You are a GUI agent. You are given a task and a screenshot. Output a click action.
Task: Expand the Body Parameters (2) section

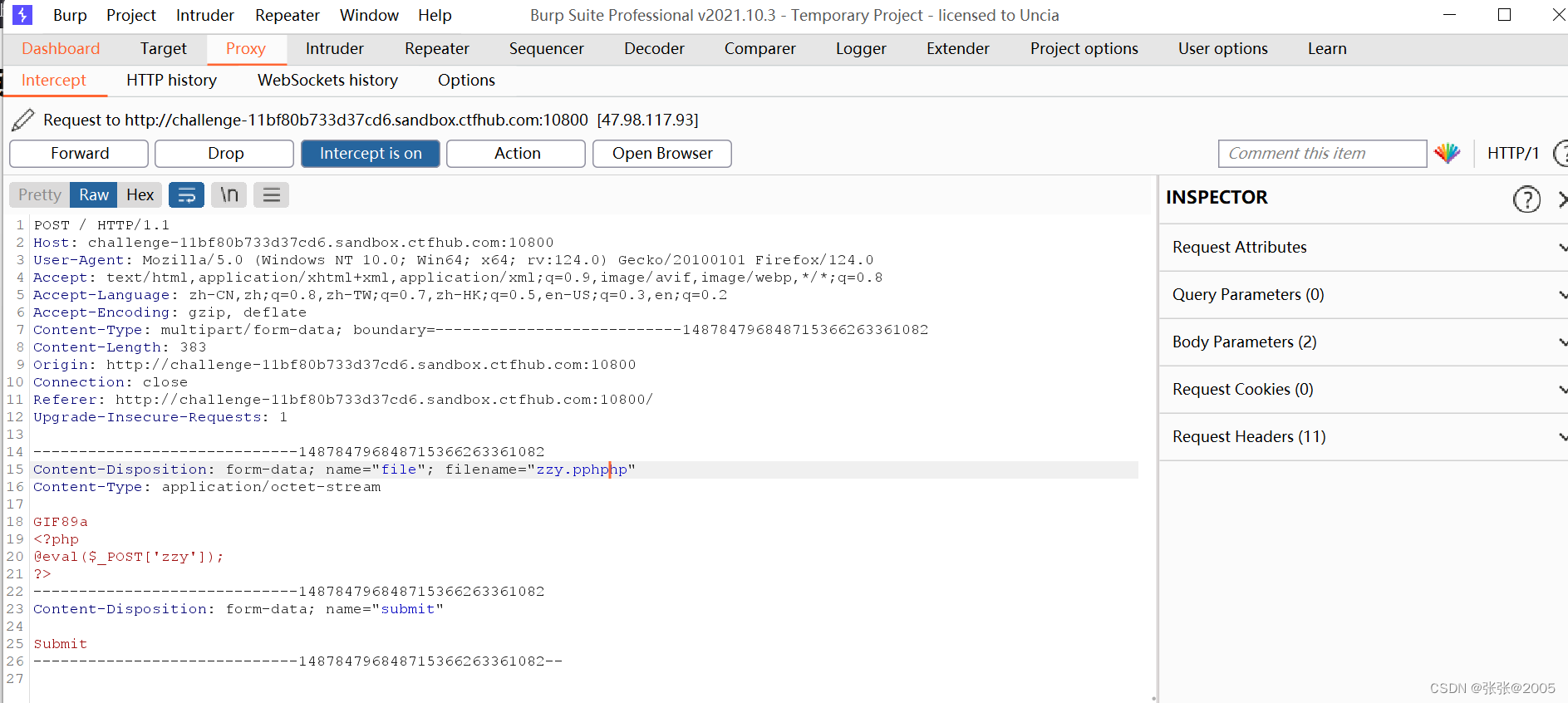pos(1364,342)
